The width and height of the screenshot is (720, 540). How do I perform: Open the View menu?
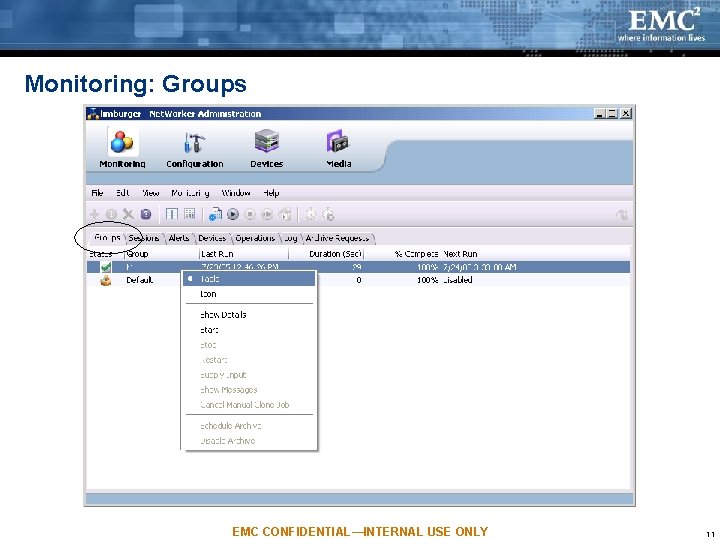(151, 193)
